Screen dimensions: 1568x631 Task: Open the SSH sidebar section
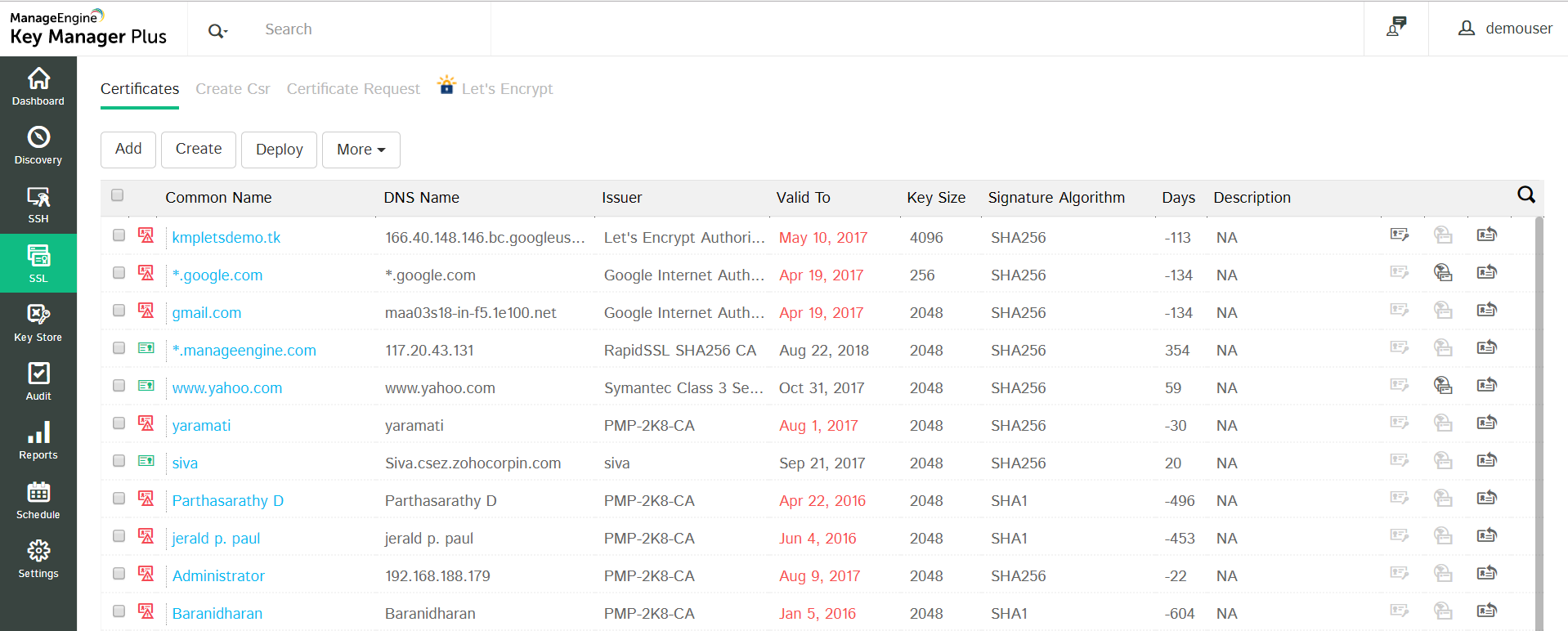click(38, 204)
